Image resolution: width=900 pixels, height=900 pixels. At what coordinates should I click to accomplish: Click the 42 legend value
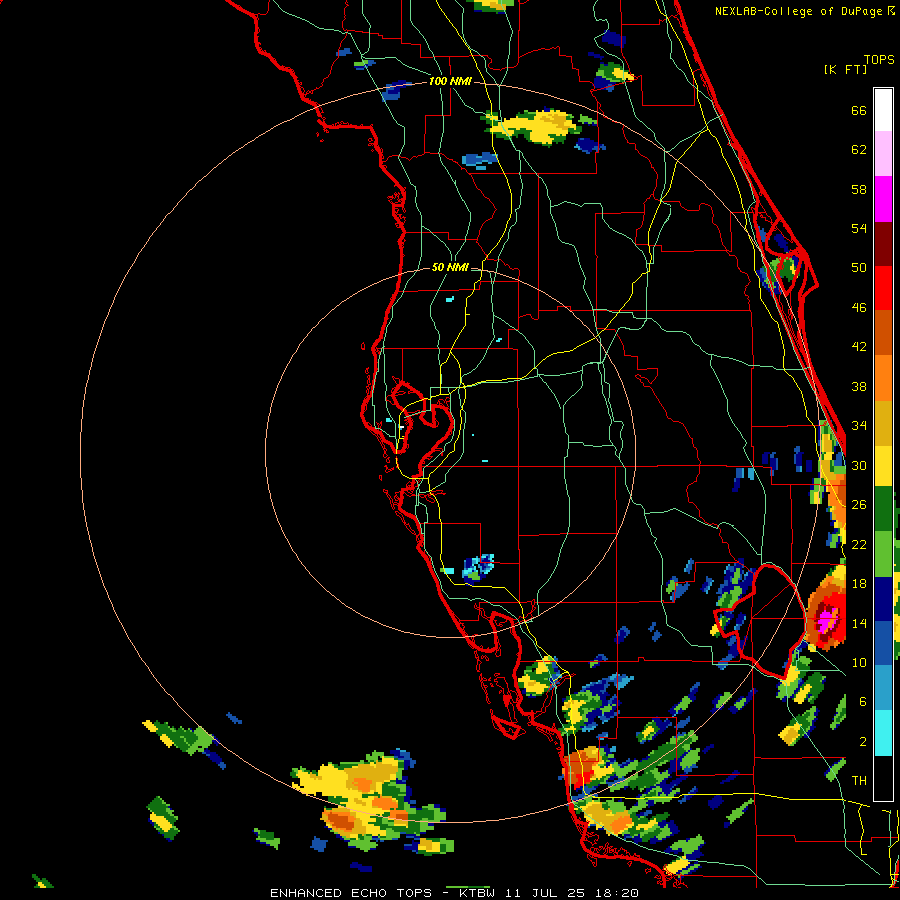point(859,347)
